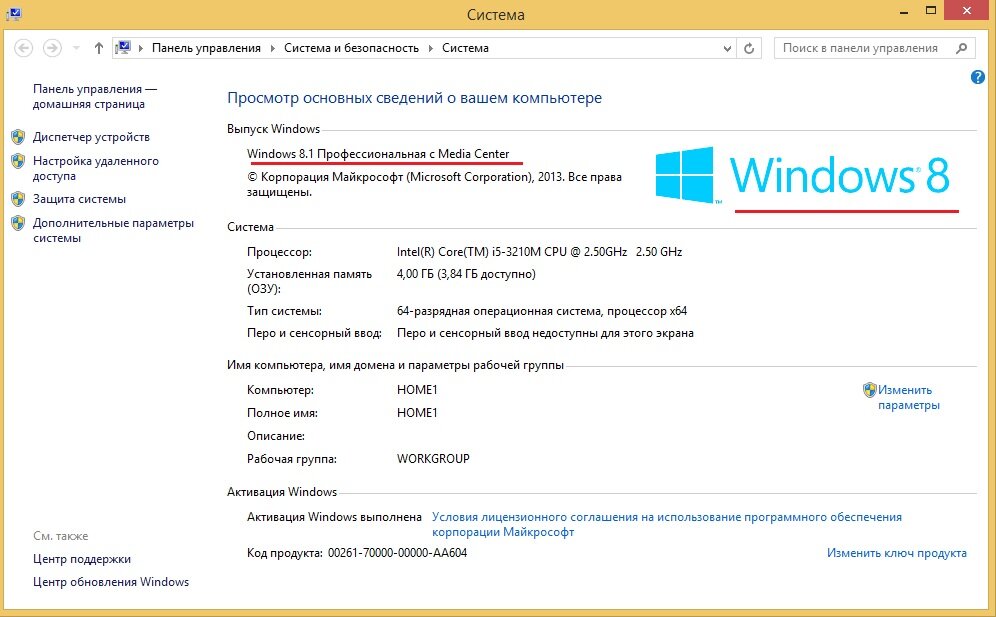Refresh the page with the refresh icon
The height and width of the screenshot is (617, 996).
click(750, 48)
